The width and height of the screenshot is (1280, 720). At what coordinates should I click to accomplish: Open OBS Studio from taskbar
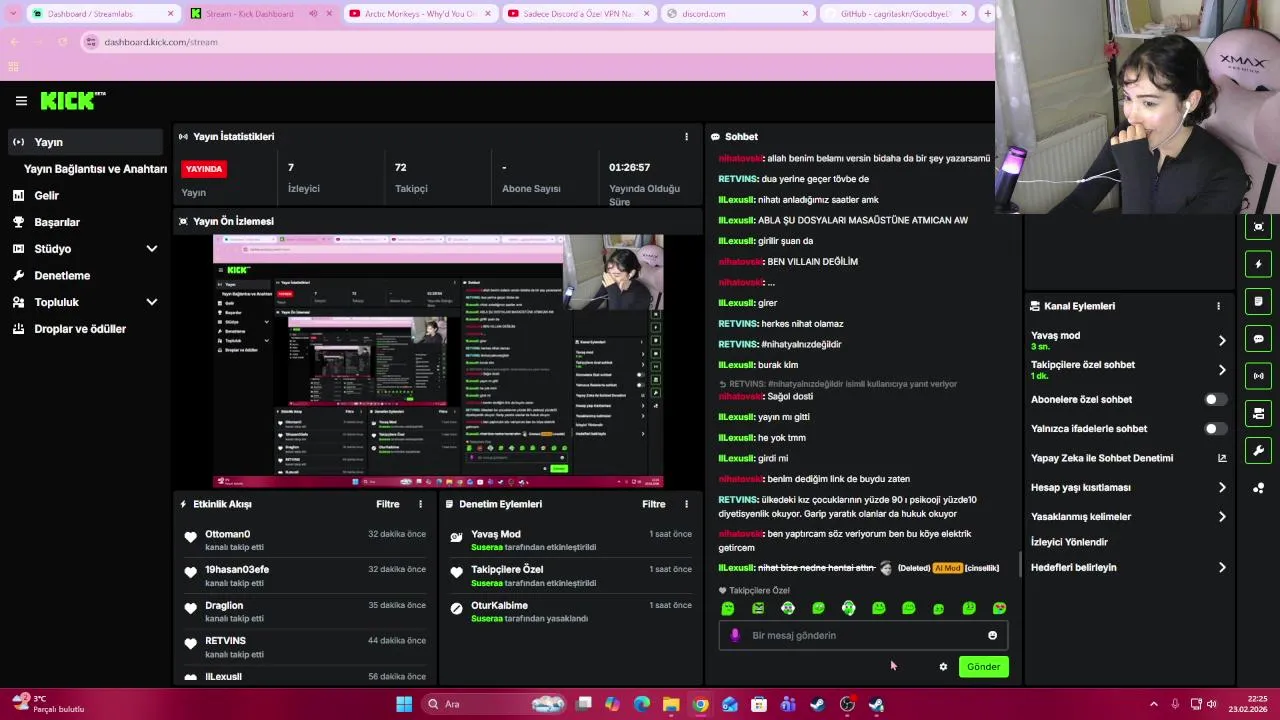(847, 704)
